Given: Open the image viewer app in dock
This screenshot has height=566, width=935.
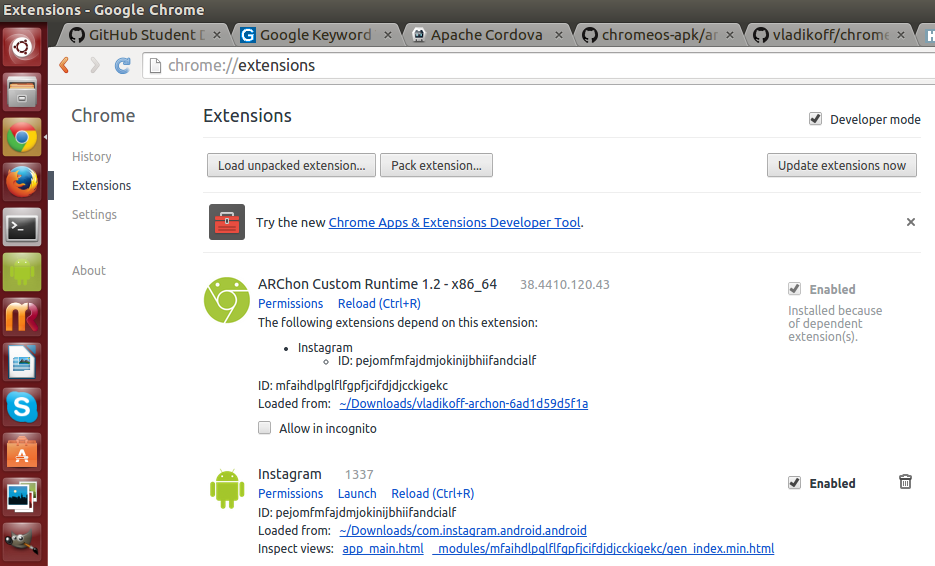Looking at the screenshot, I should (22, 497).
